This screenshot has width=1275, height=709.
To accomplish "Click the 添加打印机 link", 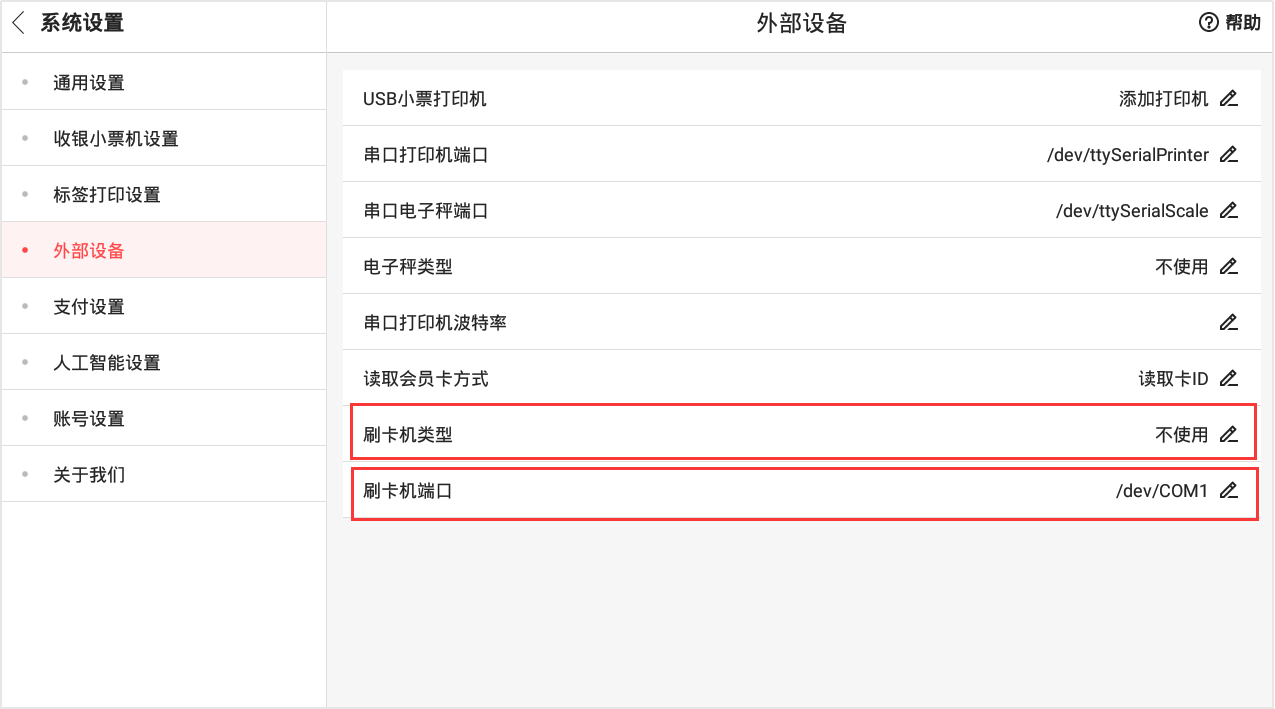I will (x=1163, y=99).
